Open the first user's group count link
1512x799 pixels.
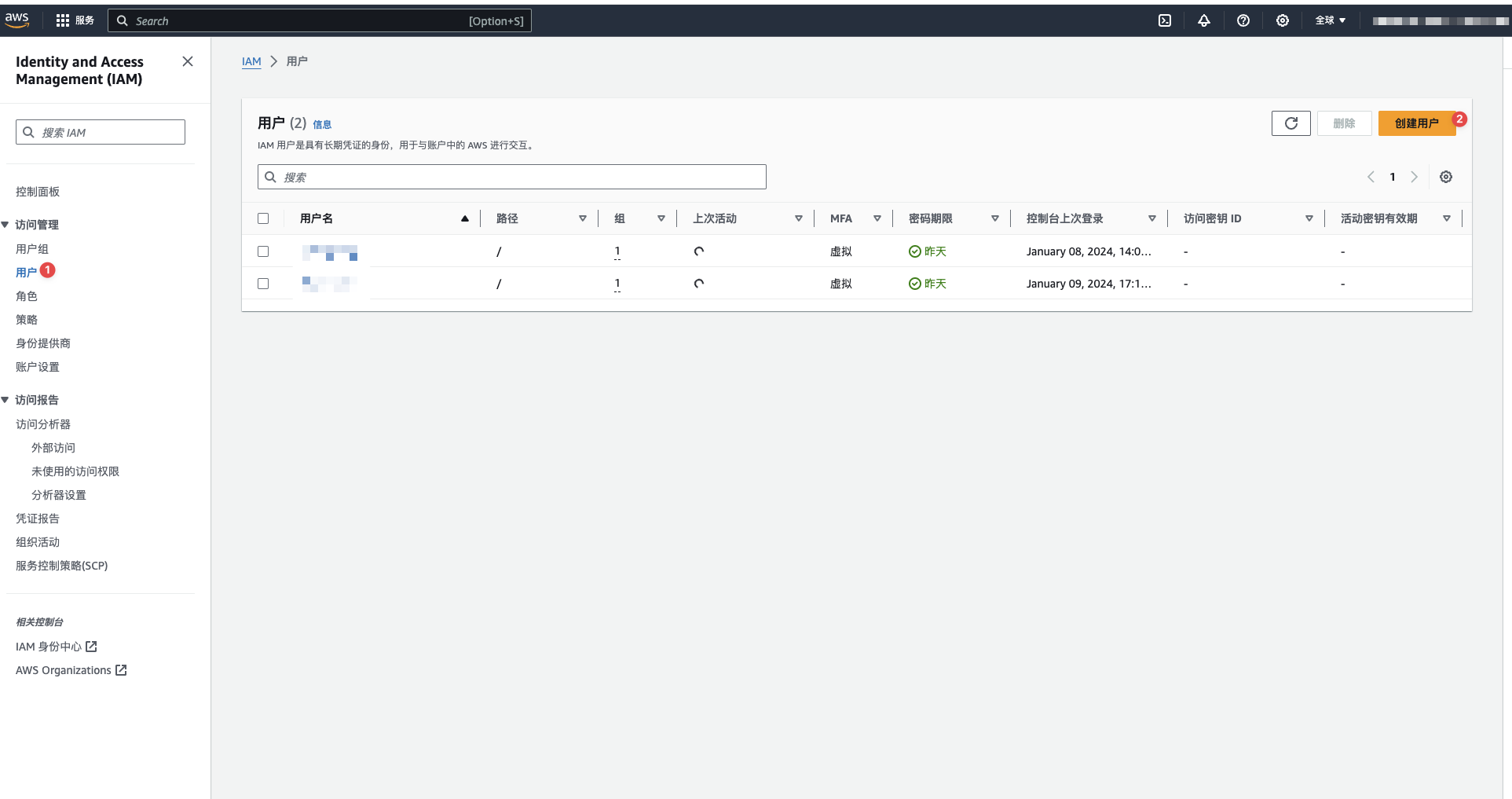click(617, 251)
